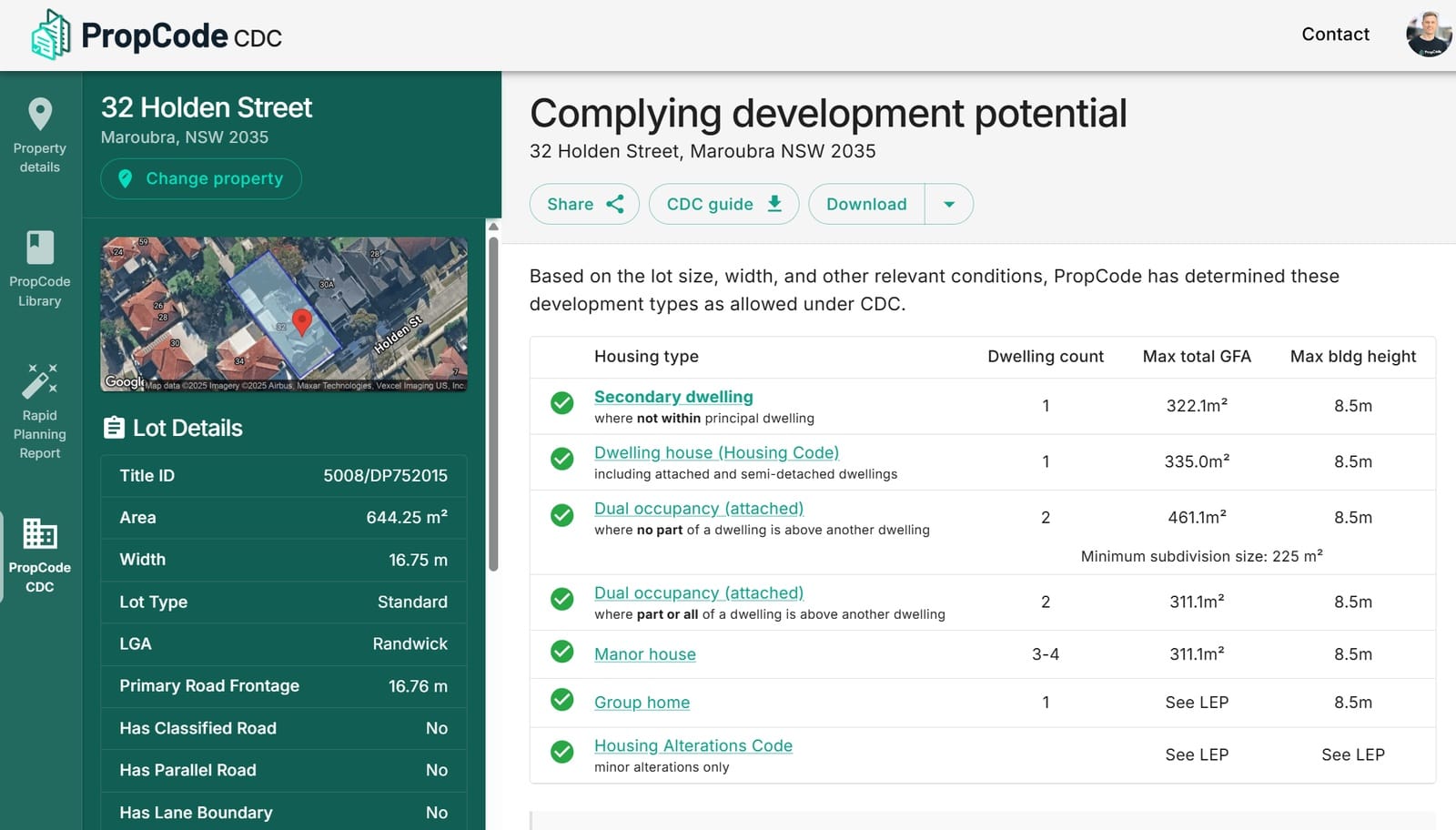The height and width of the screenshot is (830, 1456).
Task: Click the clipboard icon beside Lot Details
Action: coord(116,427)
